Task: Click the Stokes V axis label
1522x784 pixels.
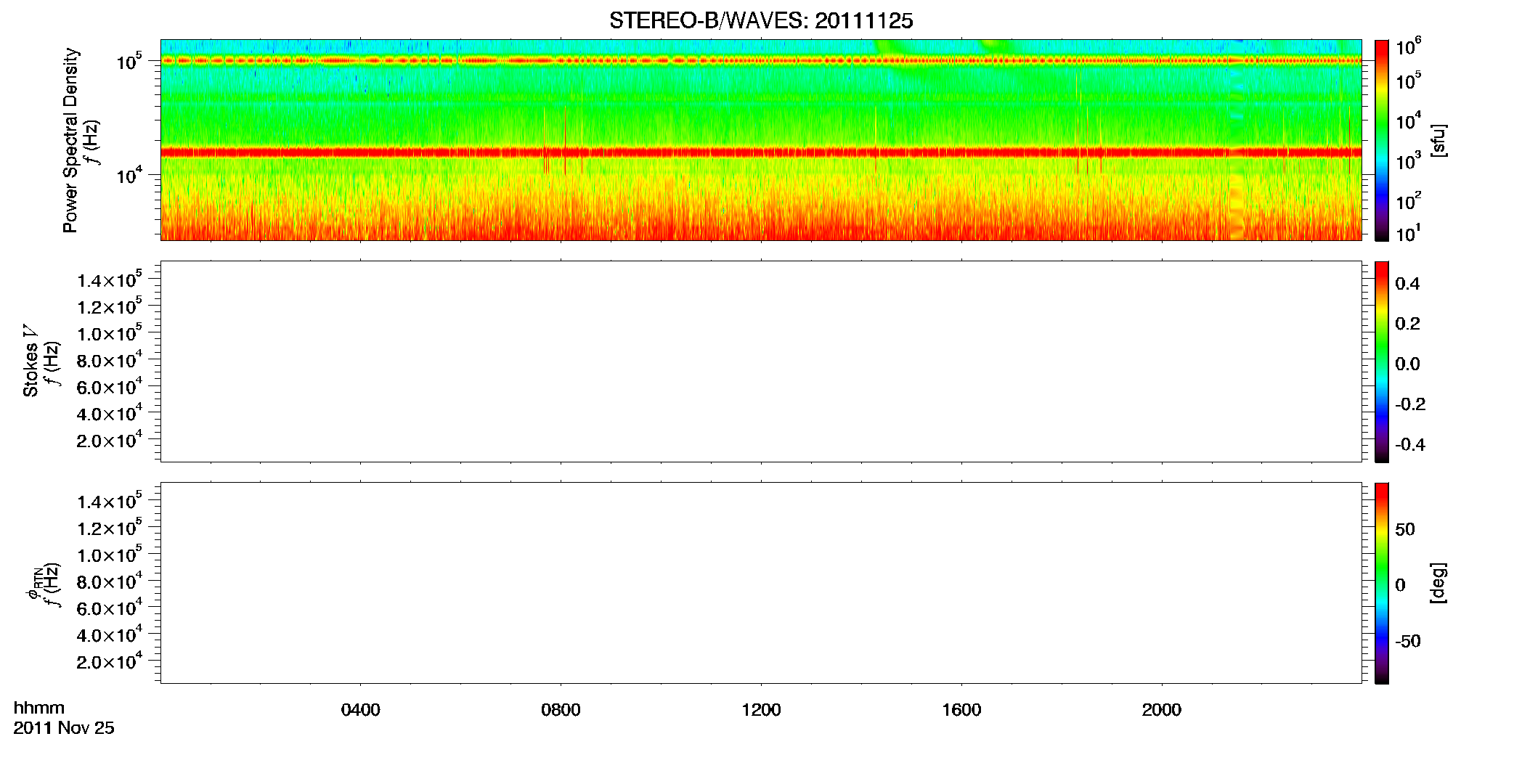Action: pyautogui.click(x=30, y=361)
